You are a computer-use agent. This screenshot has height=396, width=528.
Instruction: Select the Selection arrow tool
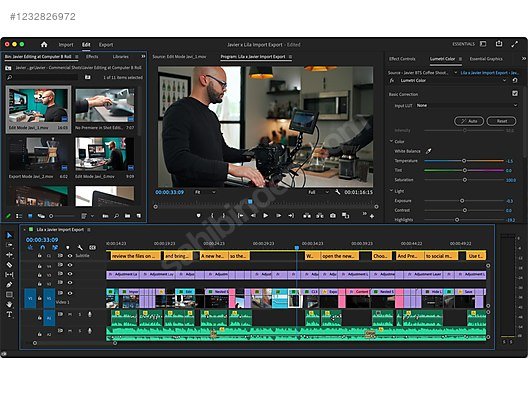click(9, 235)
